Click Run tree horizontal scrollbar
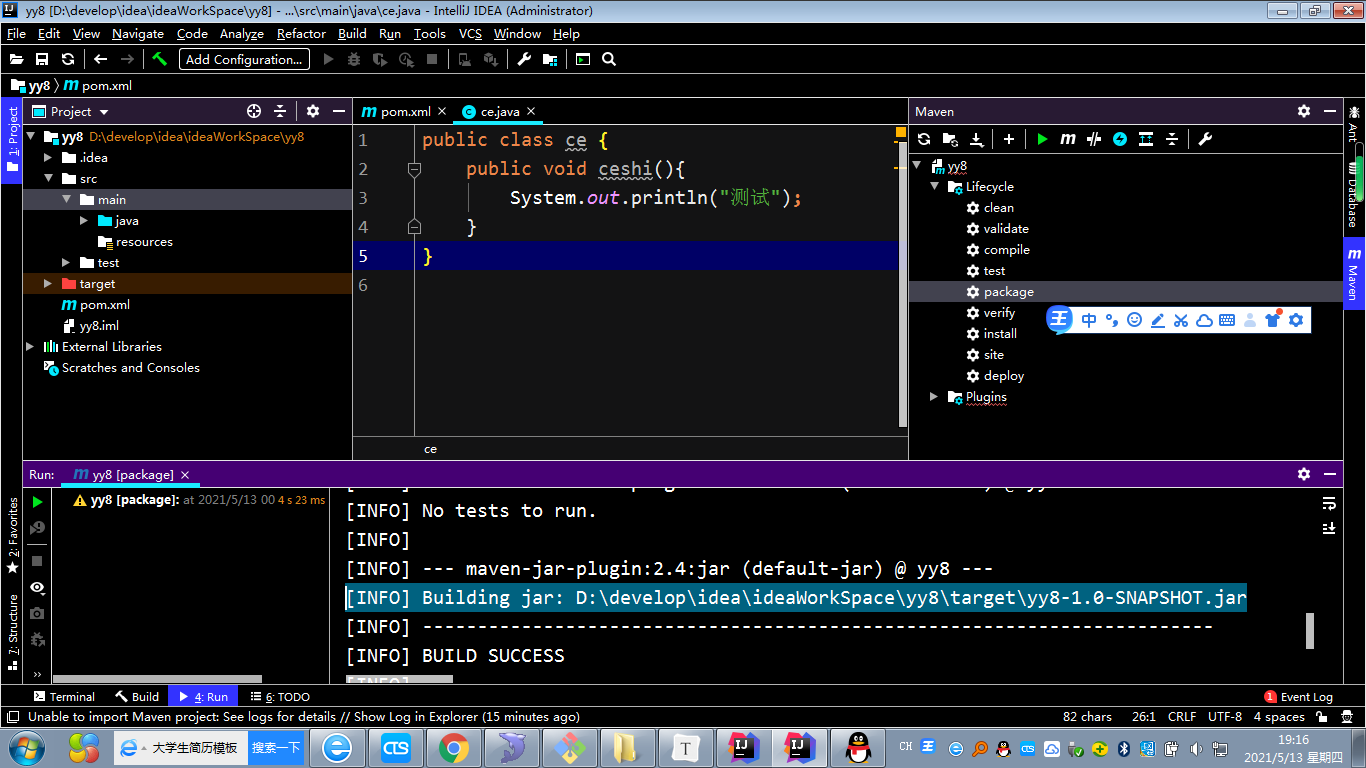Image resolution: width=1366 pixels, height=768 pixels. point(157,680)
